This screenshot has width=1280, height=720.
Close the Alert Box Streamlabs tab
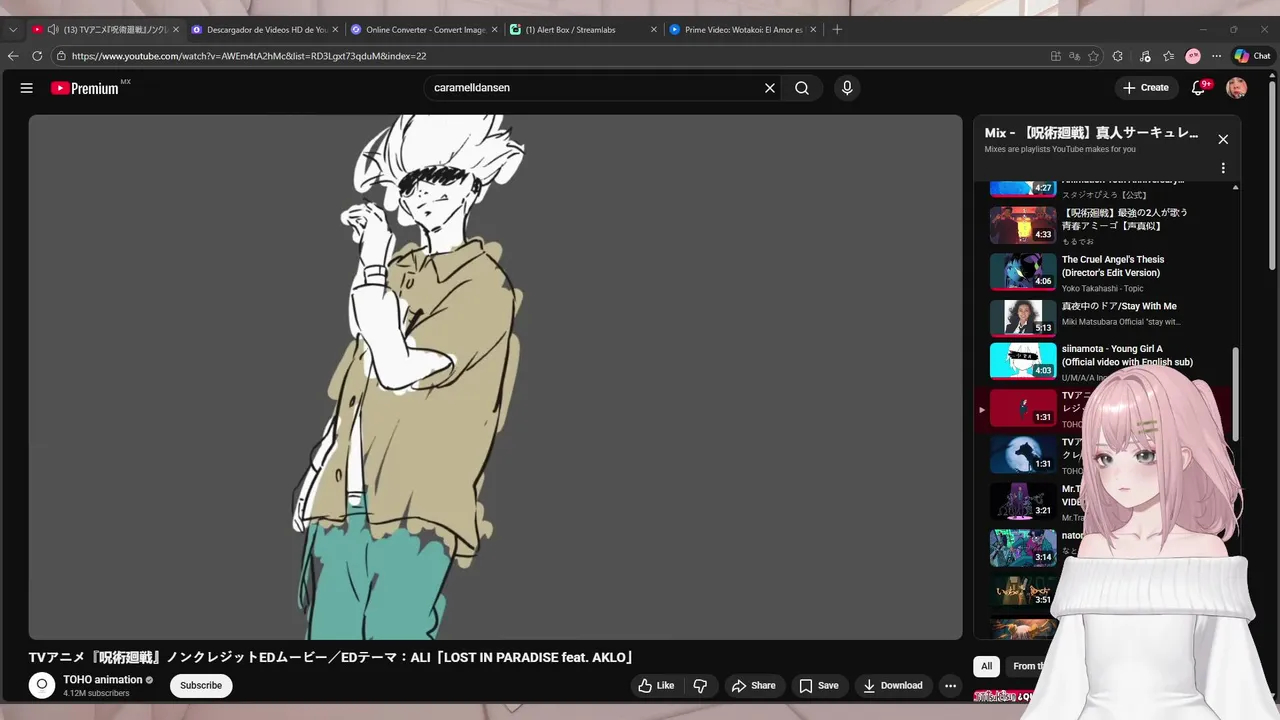pos(654,30)
